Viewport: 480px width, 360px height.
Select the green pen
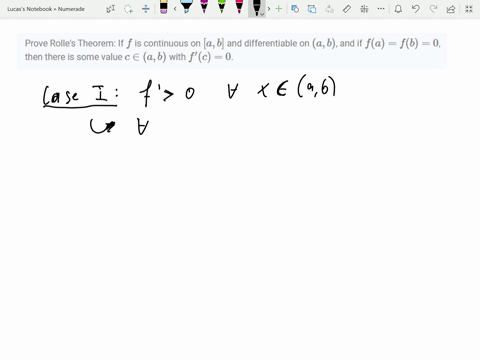(x=221, y=7)
